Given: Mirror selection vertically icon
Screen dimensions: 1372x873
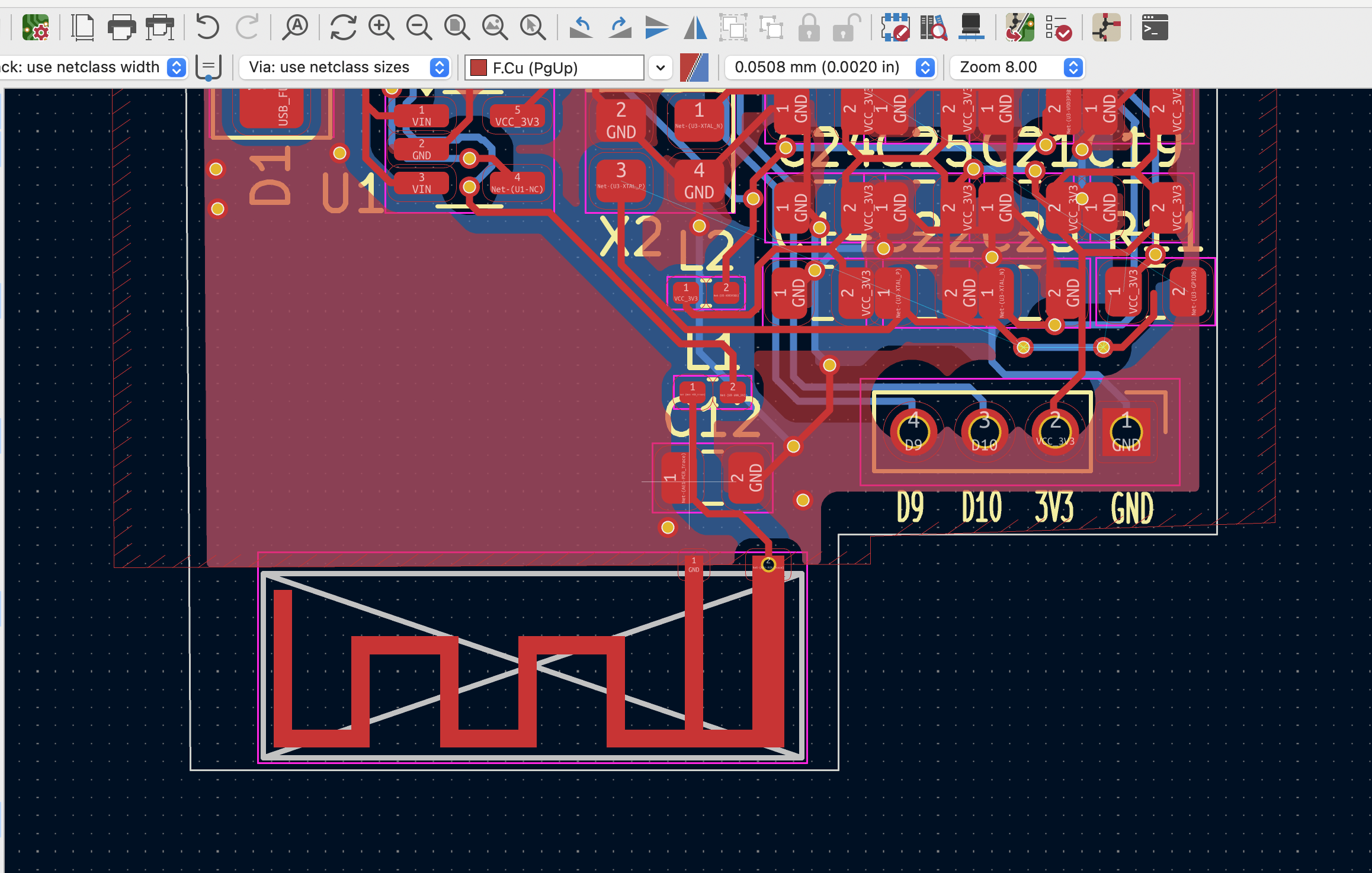Looking at the screenshot, I should coord(657,27).
